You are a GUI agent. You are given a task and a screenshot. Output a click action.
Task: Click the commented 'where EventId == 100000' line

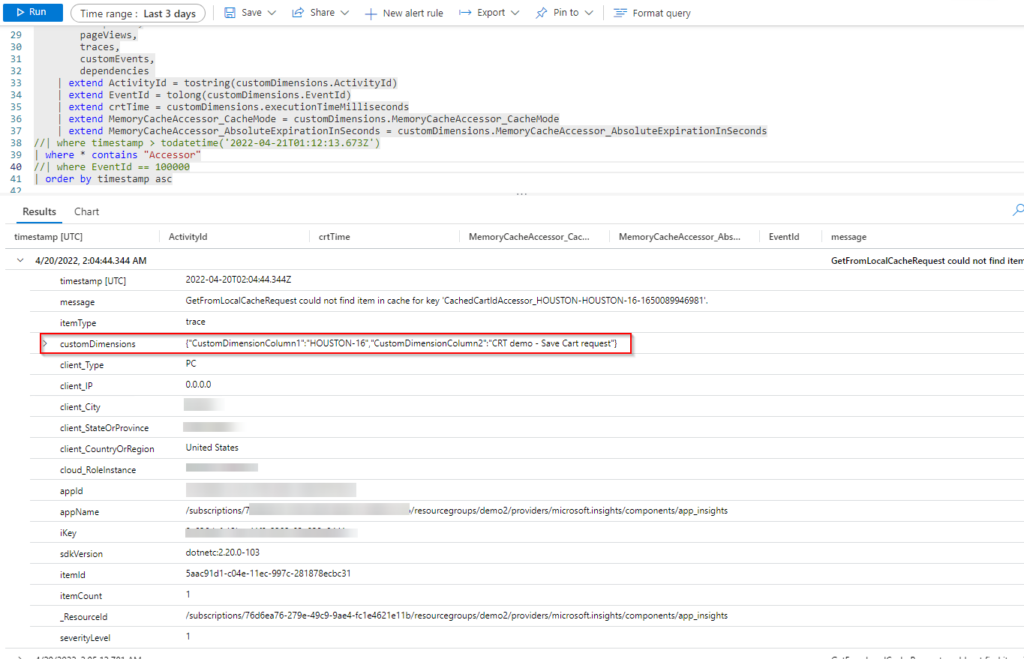click(x=112, y=167)
